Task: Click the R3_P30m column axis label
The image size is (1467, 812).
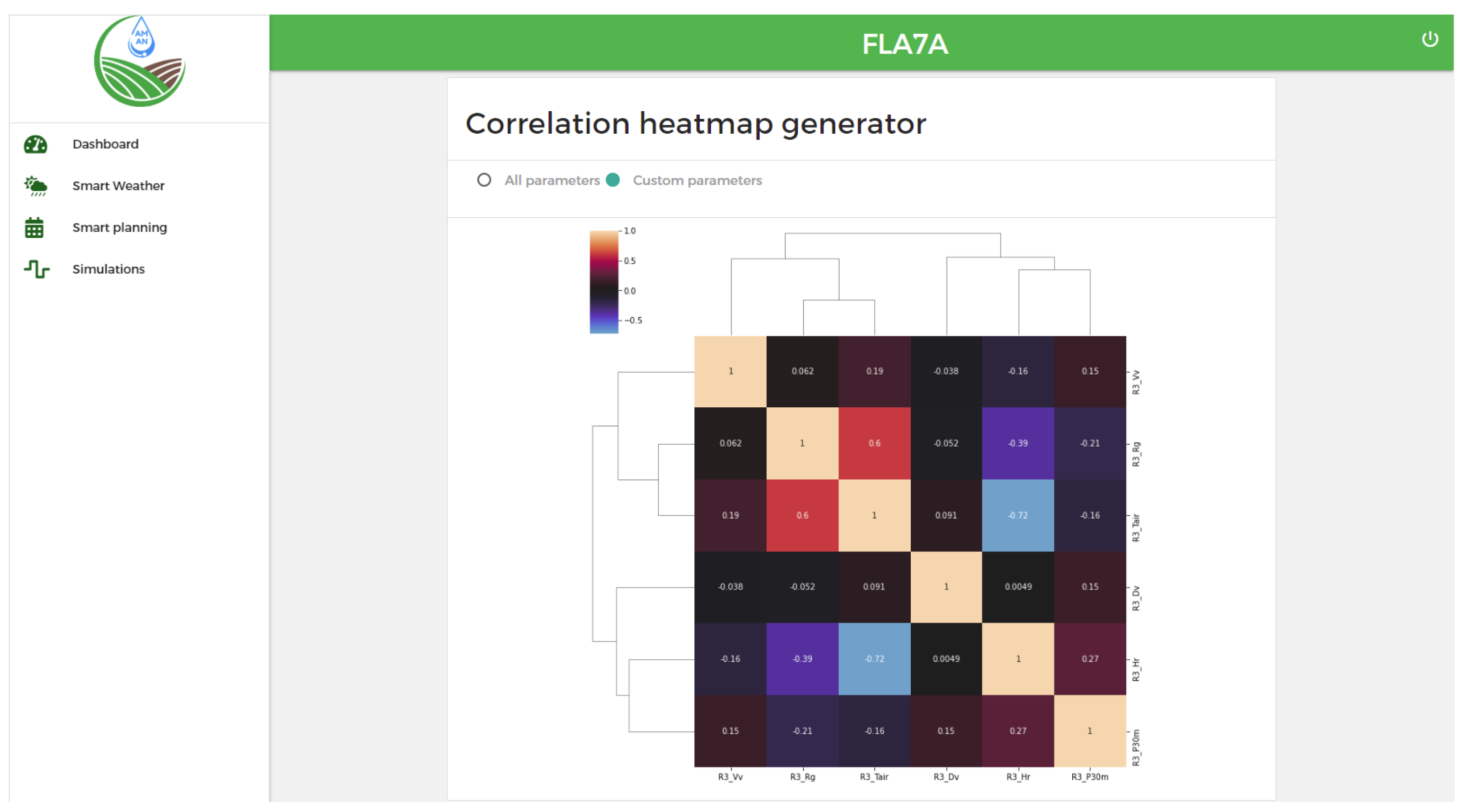Action: (x=1090, y=777)
